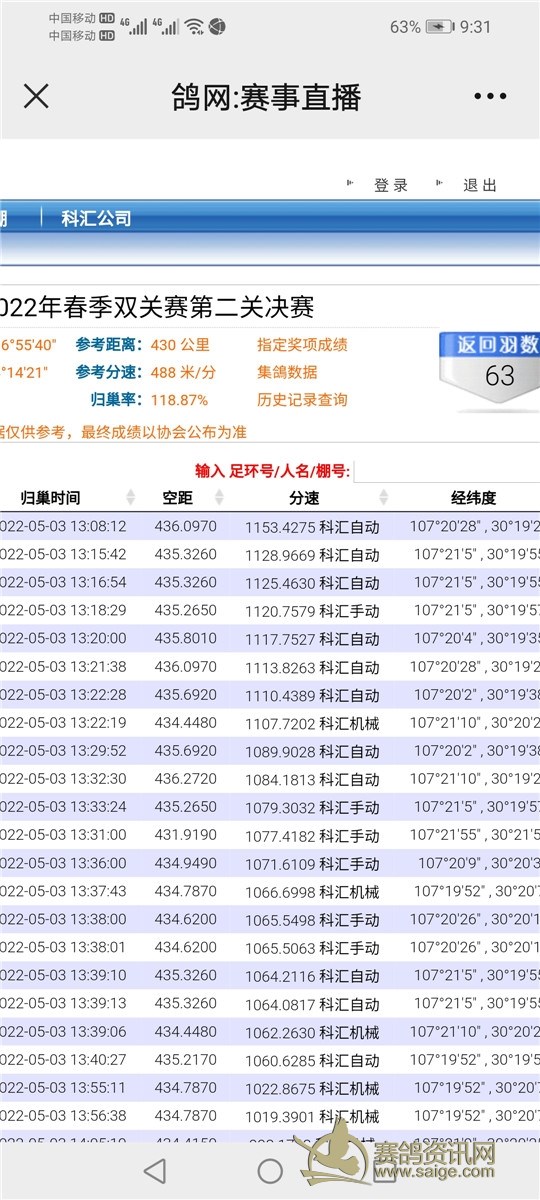Tap the battery status icon
This screenshot has width=540, height=1200.
tap(439, 27)
